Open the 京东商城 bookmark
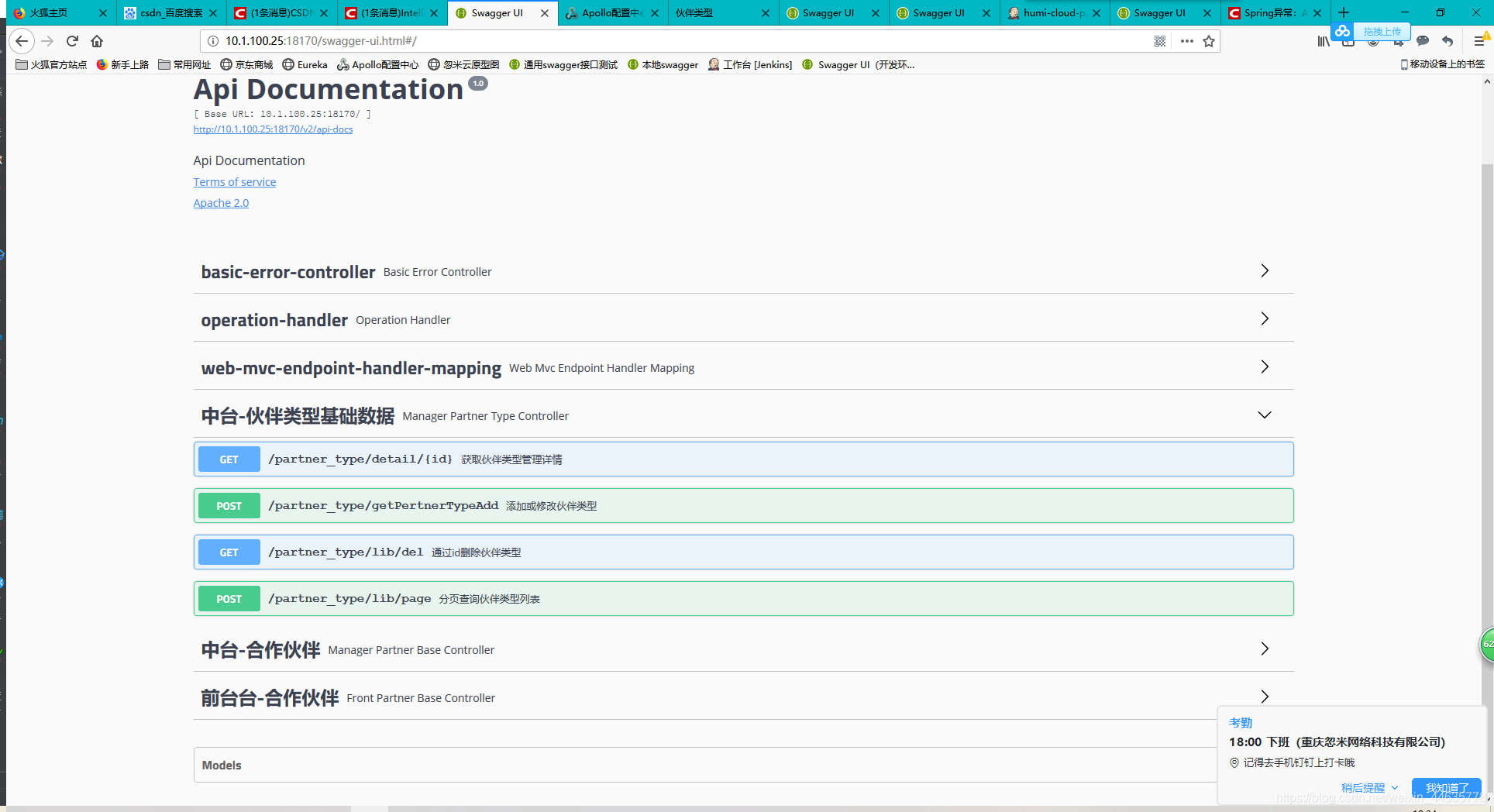Image resolution: width=1494 pixels, height=812 pixels. 246,64
